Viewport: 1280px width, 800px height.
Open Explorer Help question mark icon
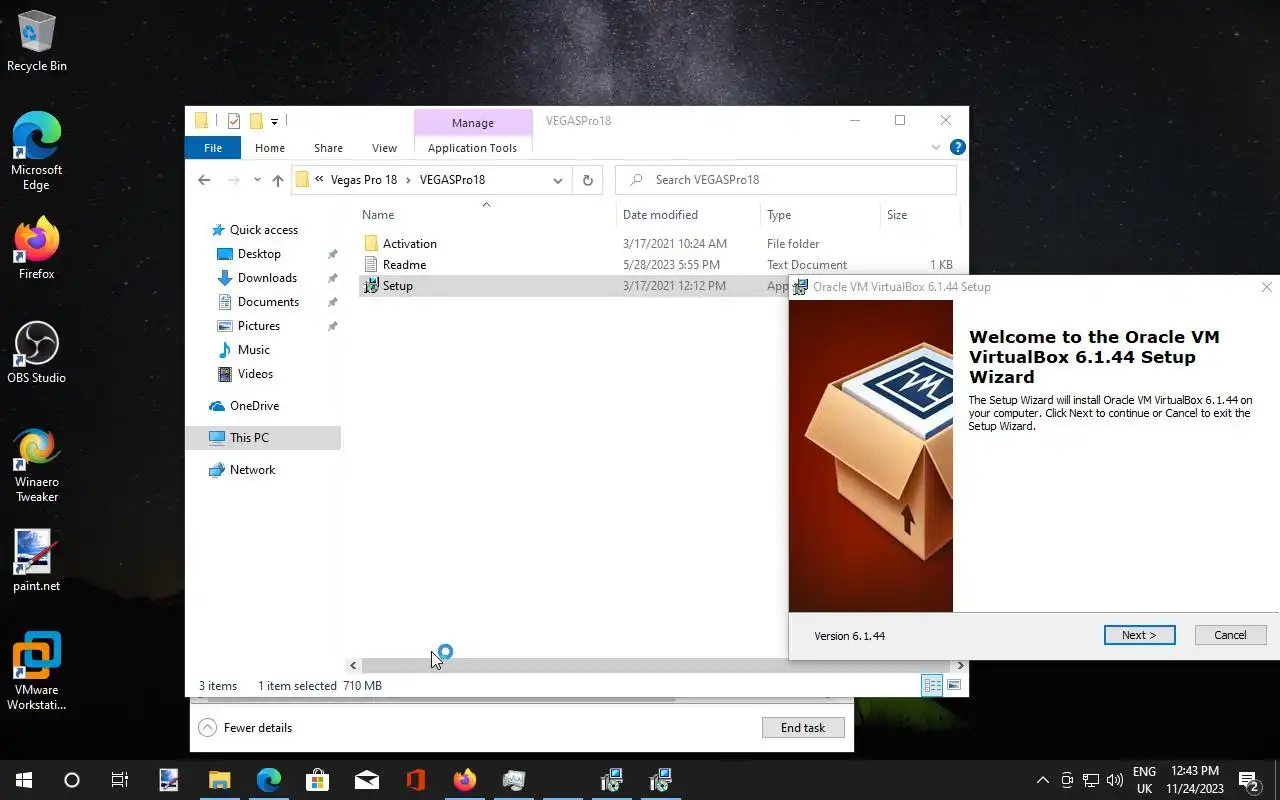[x=957, y=147]
